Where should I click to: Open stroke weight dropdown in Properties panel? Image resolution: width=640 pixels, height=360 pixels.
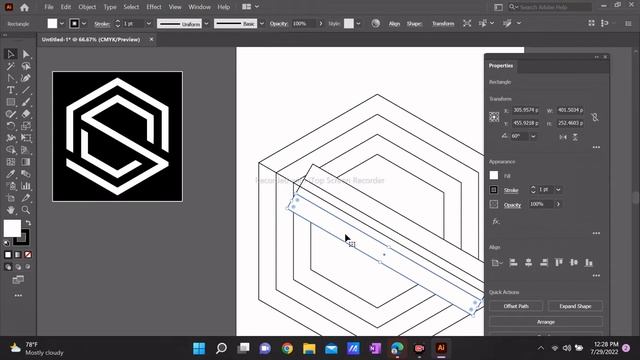click(558, 190)
